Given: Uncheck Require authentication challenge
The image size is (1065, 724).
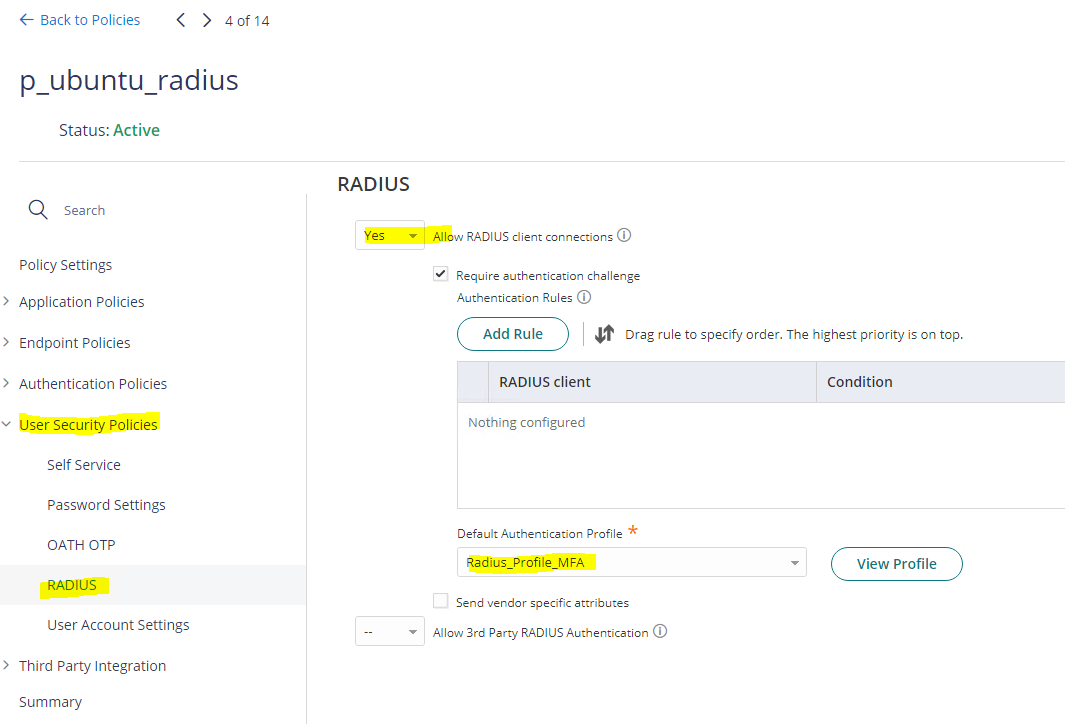Looking at the screenshot, I should (440, 273).
